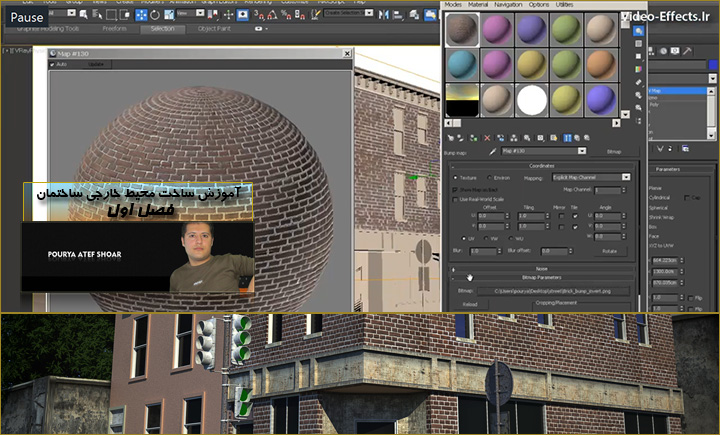Switch to the Object Paint tab

(x=216, y=29)
